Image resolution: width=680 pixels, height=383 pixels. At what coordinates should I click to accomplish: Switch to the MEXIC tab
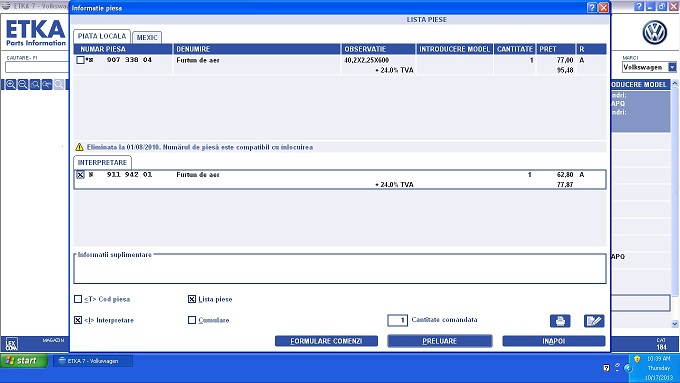coord(147,37)
